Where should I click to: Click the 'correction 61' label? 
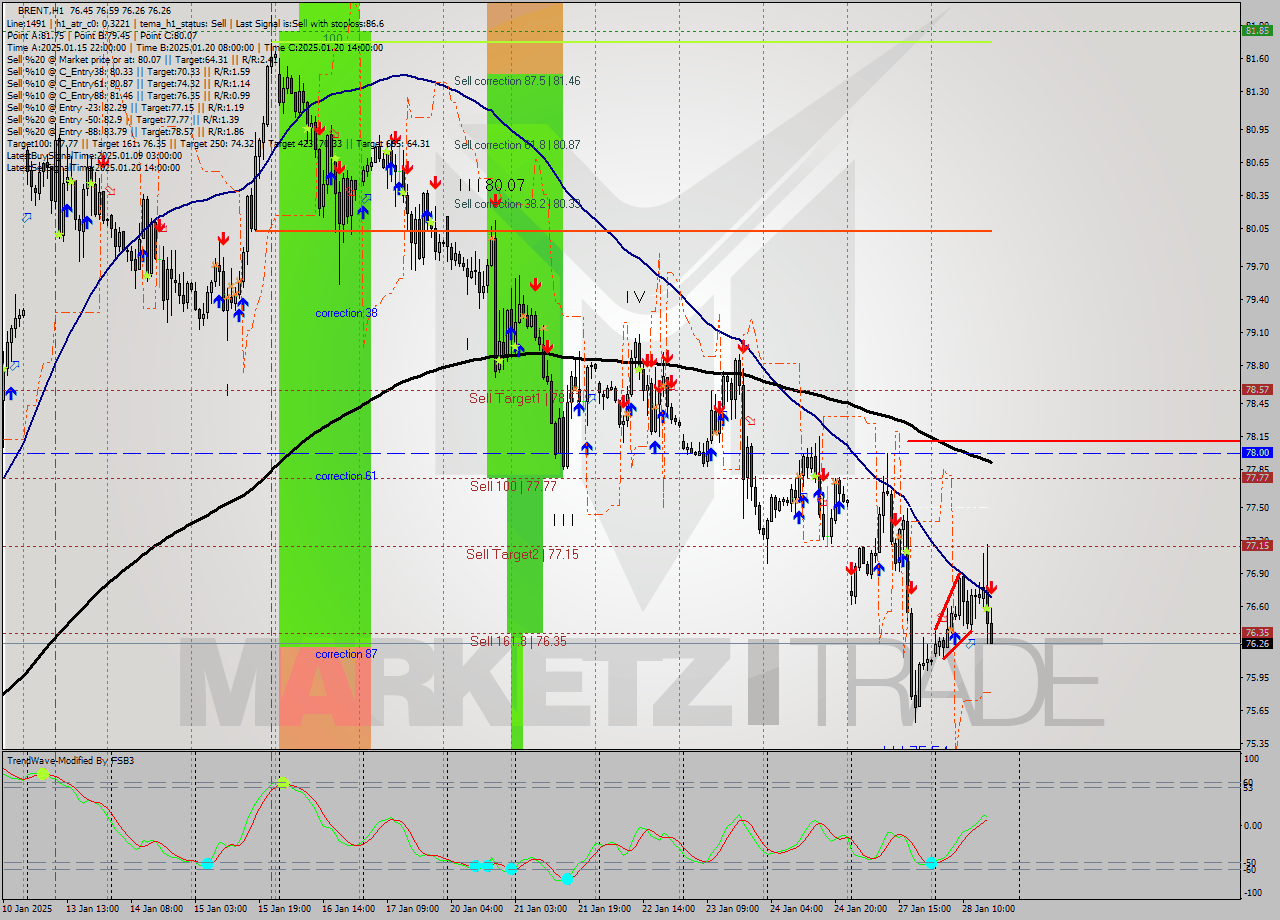click(x=346, y=476)
